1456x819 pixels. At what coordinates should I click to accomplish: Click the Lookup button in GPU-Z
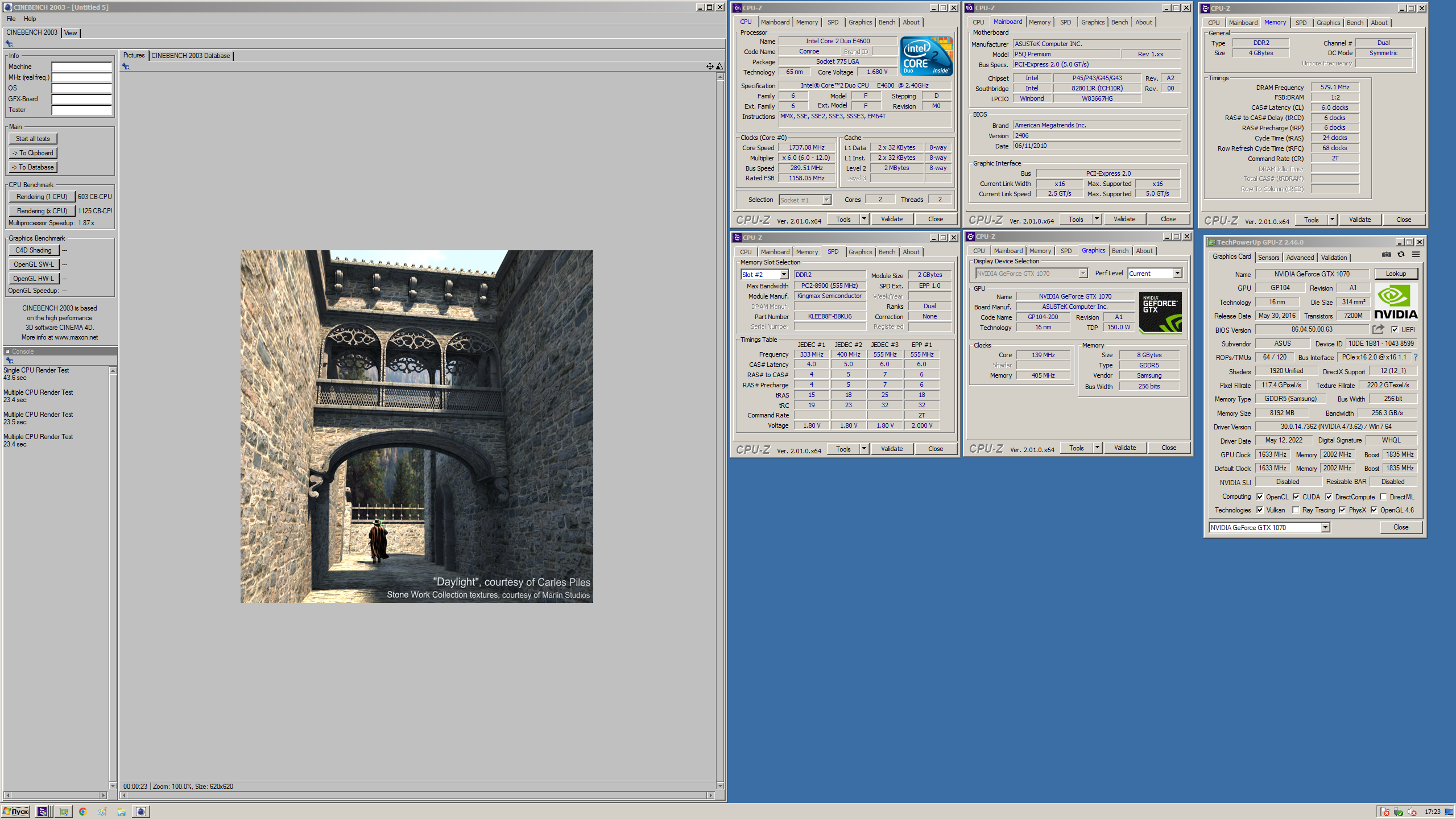(x=1396, y=274)
